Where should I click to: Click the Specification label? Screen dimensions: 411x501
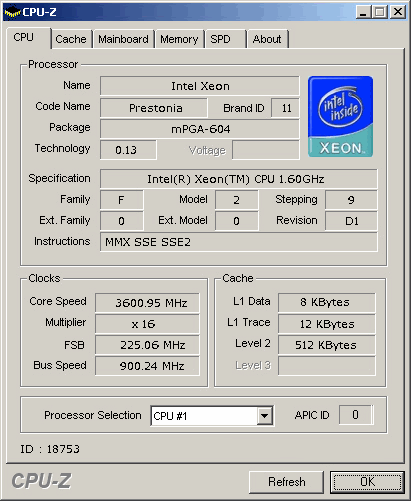(x=59, y=178)
